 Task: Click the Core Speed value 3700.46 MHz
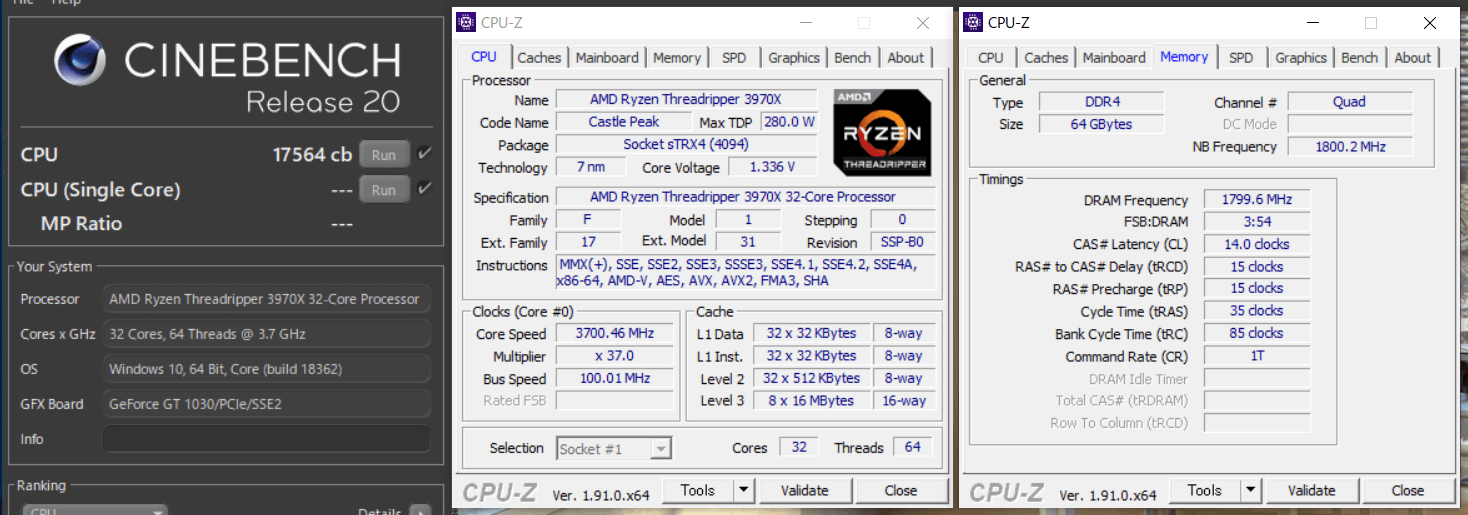click(x=614, y=334)
